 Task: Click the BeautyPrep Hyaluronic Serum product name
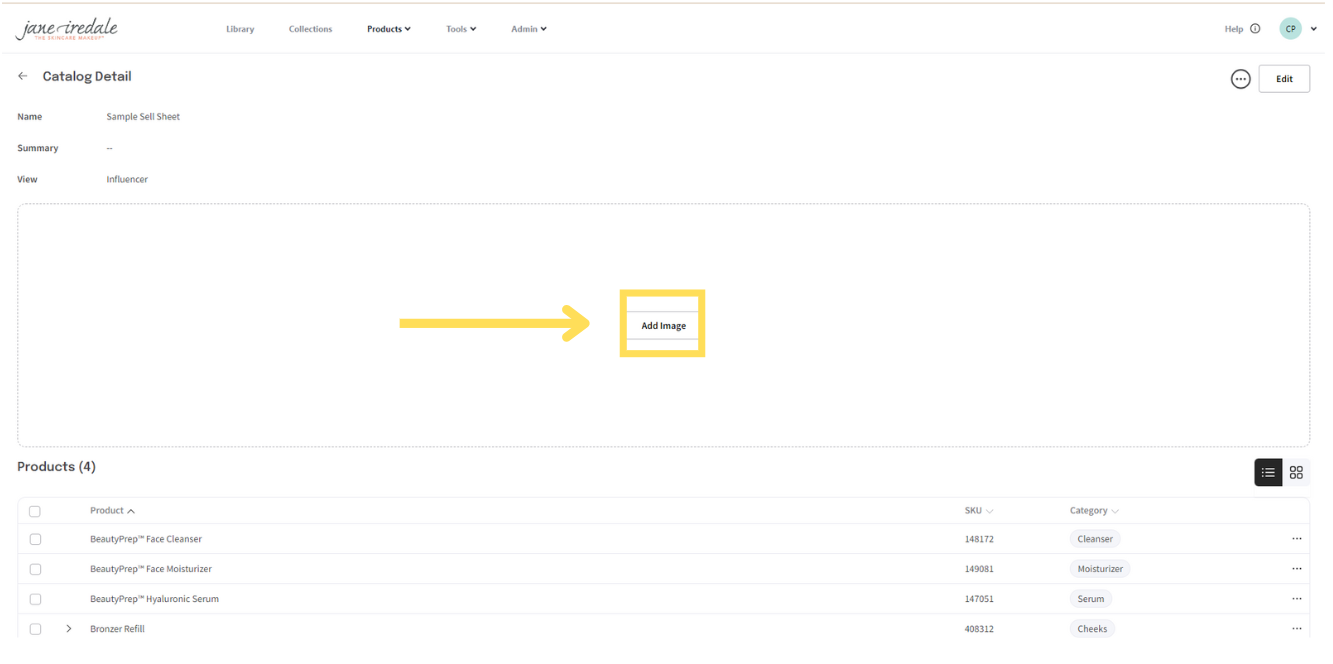click(154, 599)
